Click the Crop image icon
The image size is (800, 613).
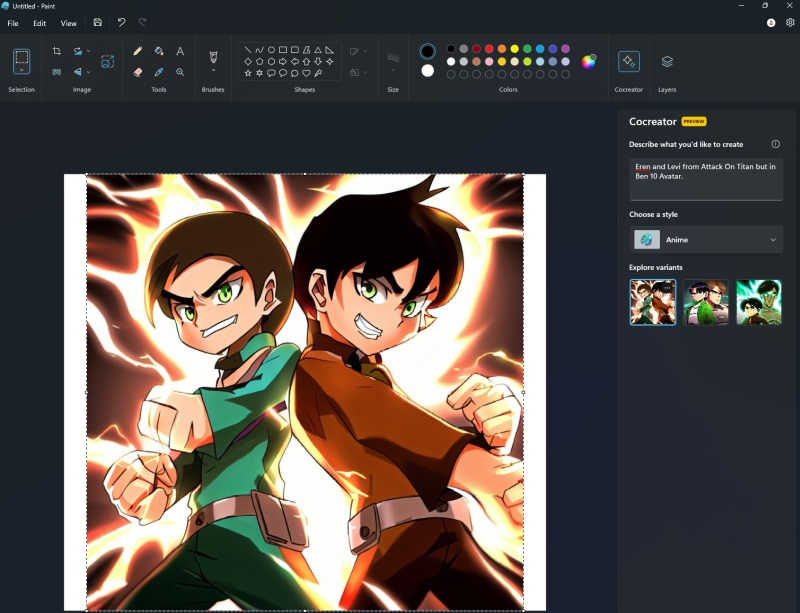click(57, 51)
